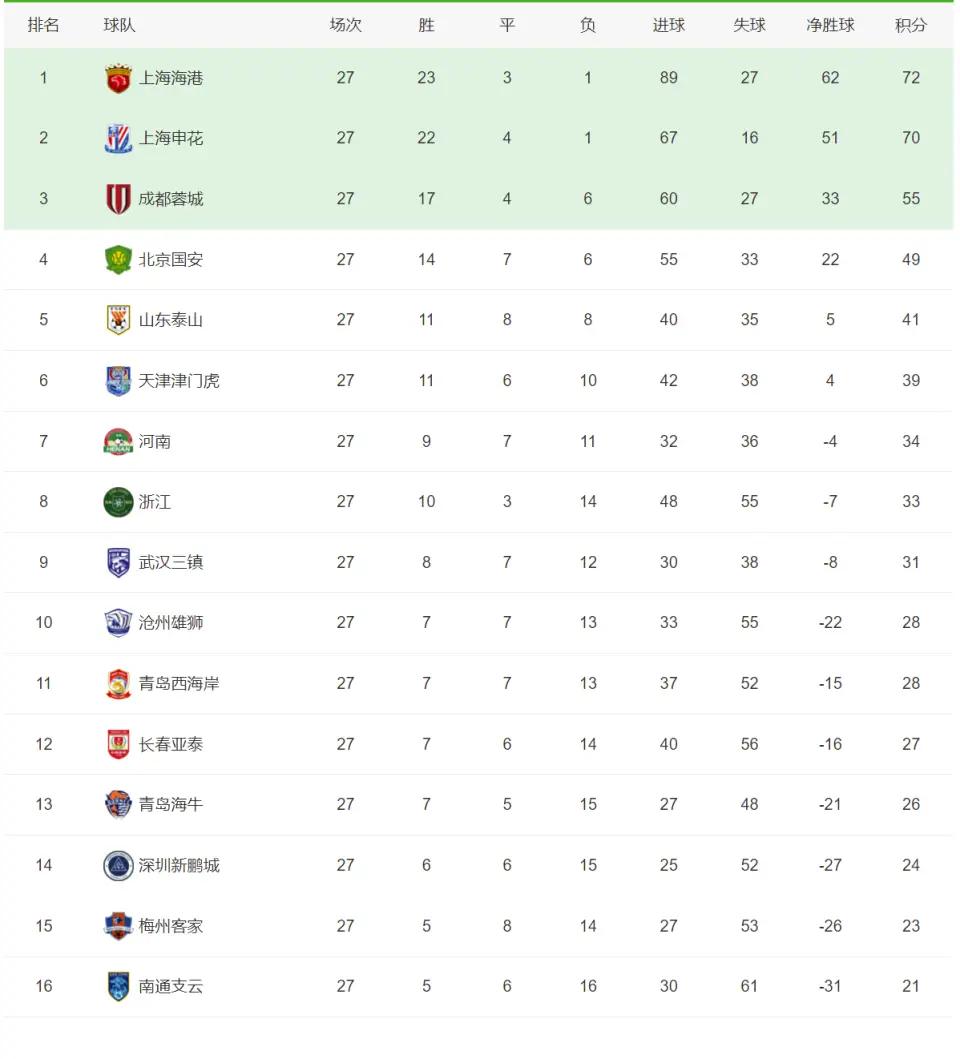Viewport: 960px width, 1059px height.
Task: Click the Shanghai Port (上海海港) team logo
Action: 118,78
